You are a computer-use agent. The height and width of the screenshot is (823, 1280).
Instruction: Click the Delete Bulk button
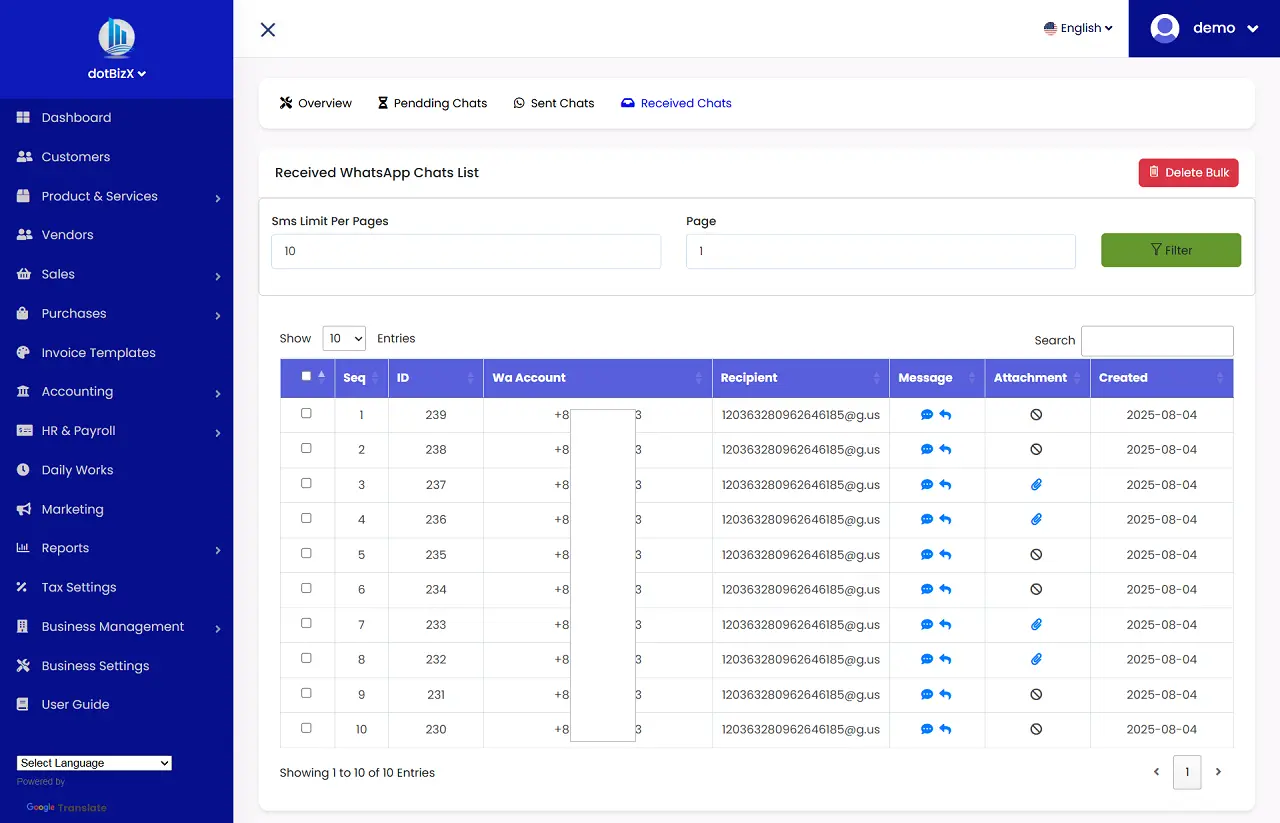tap(1188, 172)
